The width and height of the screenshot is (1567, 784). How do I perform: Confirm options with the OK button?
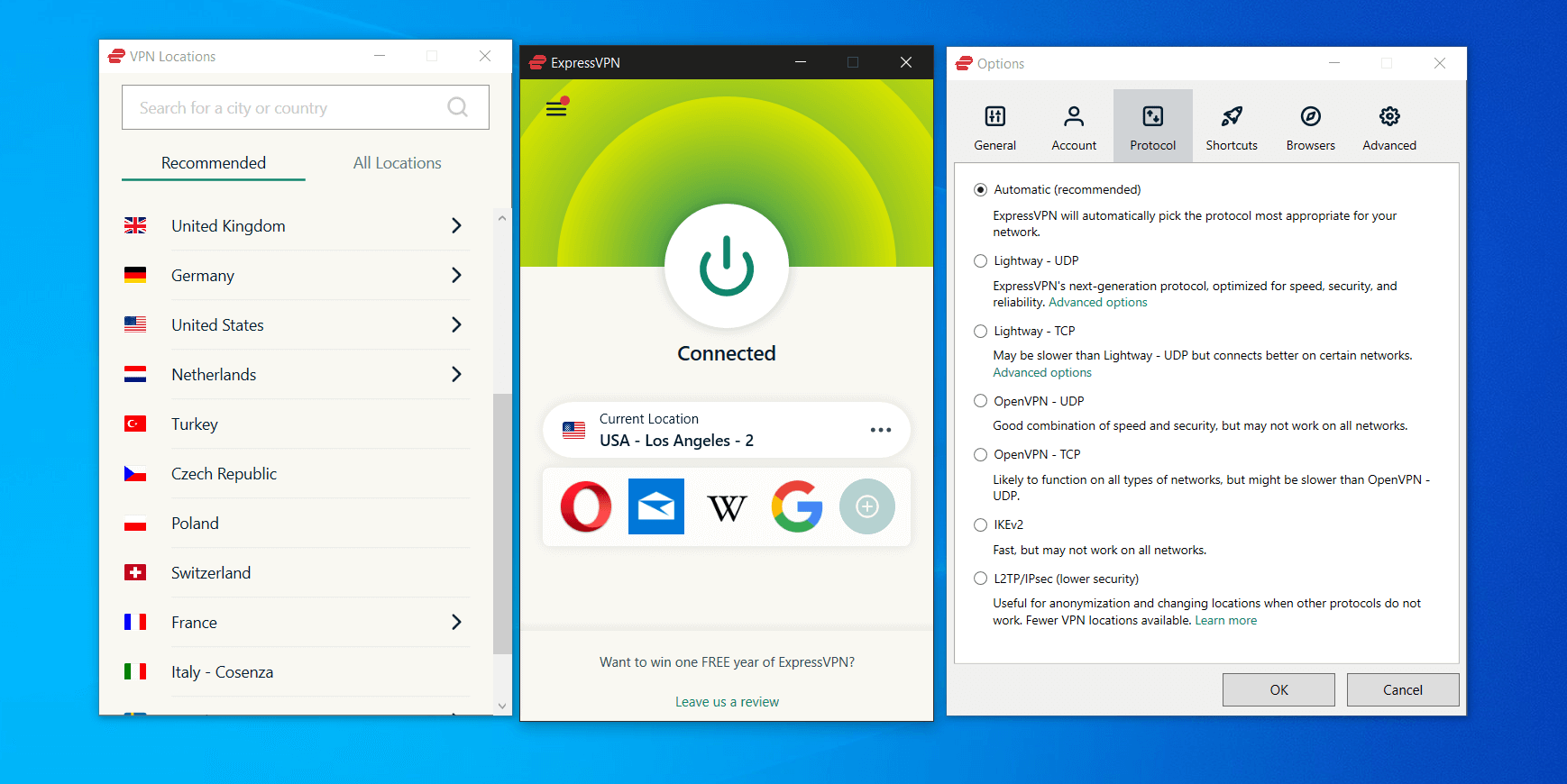(x=1278, y=689)
